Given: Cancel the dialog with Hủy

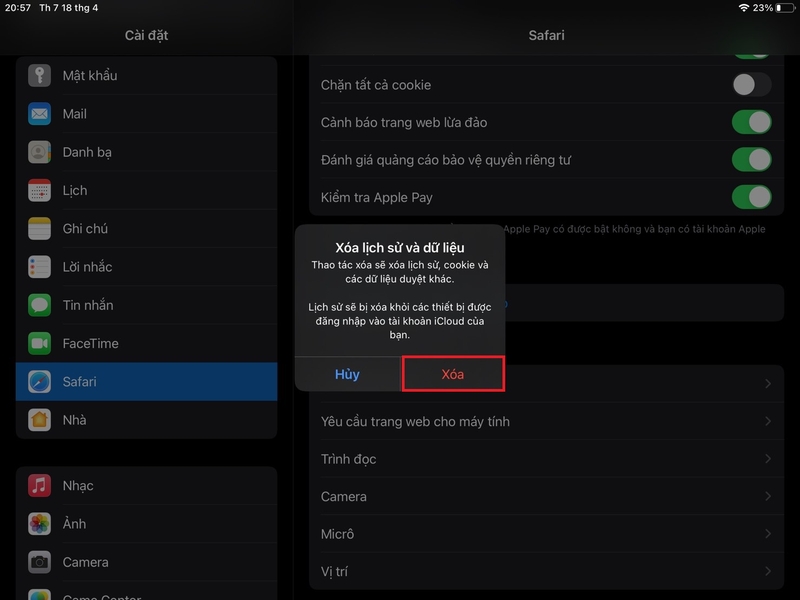Looking at the screenshot, I should pyautogui.click(x=347, y=374).
